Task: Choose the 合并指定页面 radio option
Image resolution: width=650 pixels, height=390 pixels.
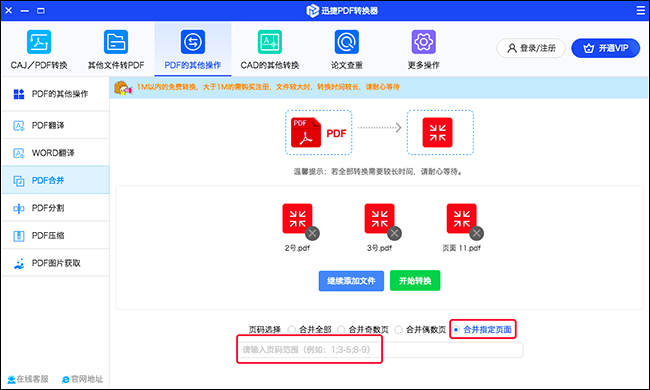Action: tap(456, 329)
